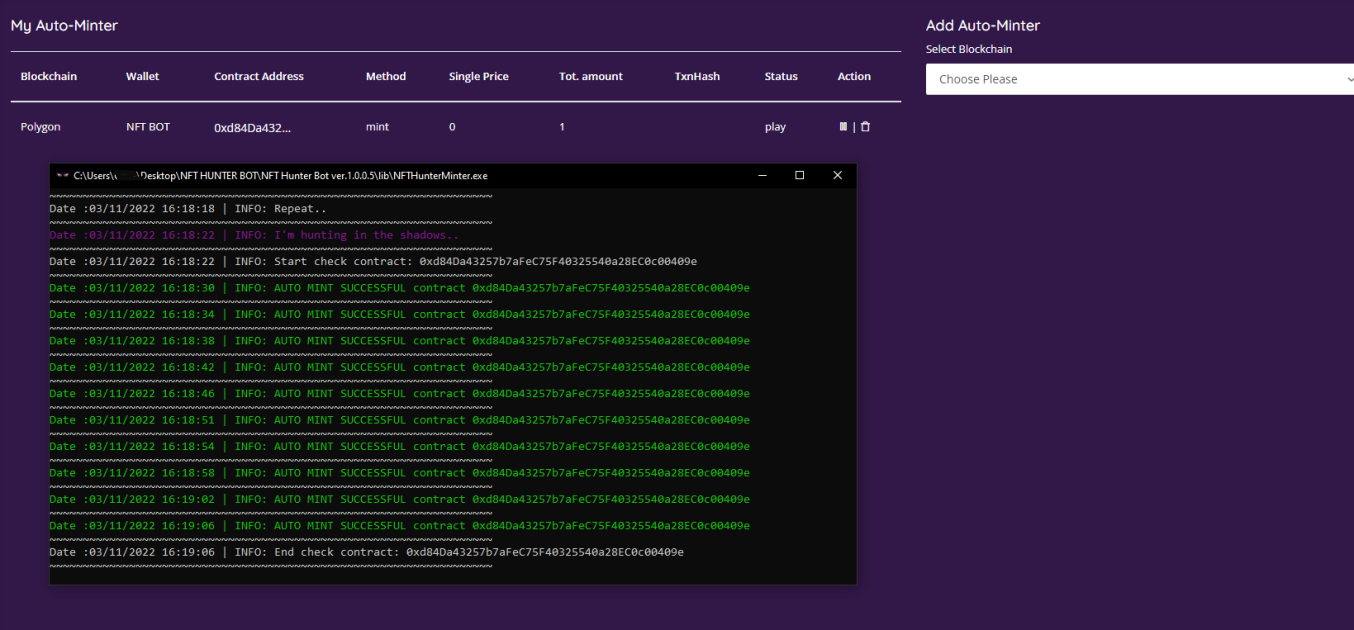Click the purple hunting in the shadows log line

(x=254, y=235)
